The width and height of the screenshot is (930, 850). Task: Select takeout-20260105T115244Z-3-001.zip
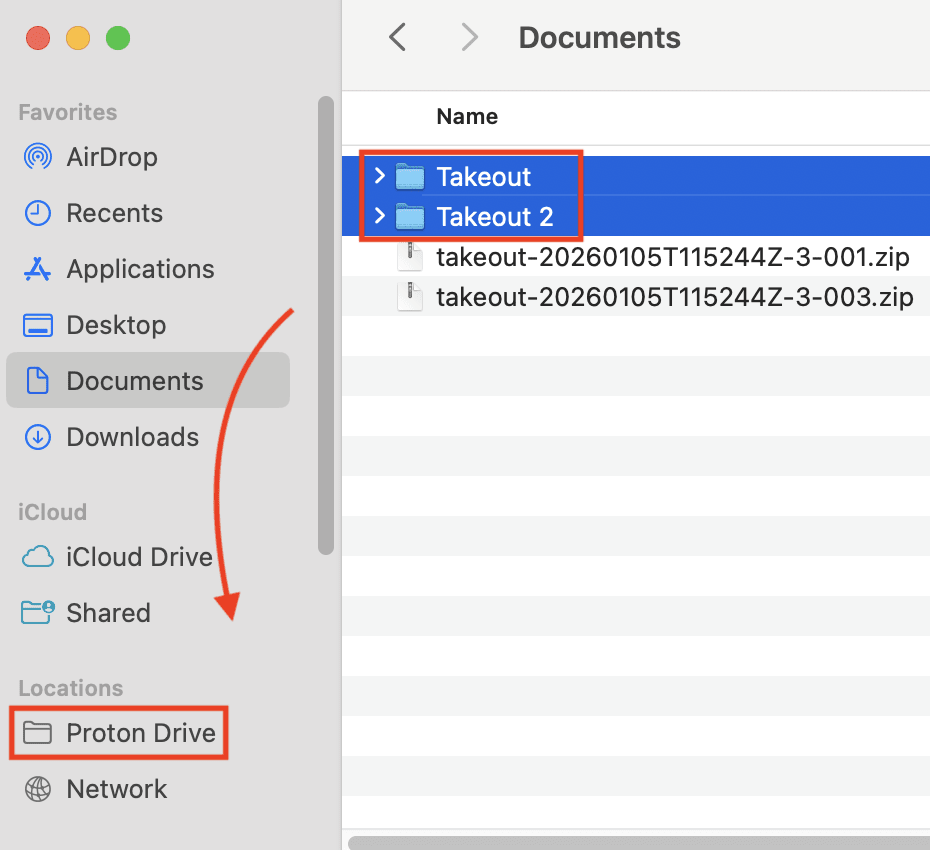click(672, 257)
